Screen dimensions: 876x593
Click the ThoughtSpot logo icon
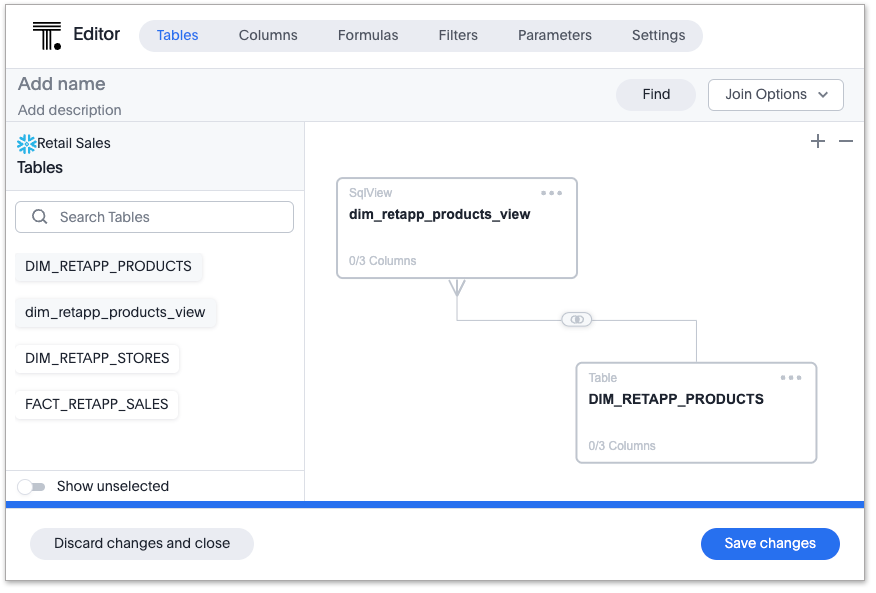tap(46, 35)
